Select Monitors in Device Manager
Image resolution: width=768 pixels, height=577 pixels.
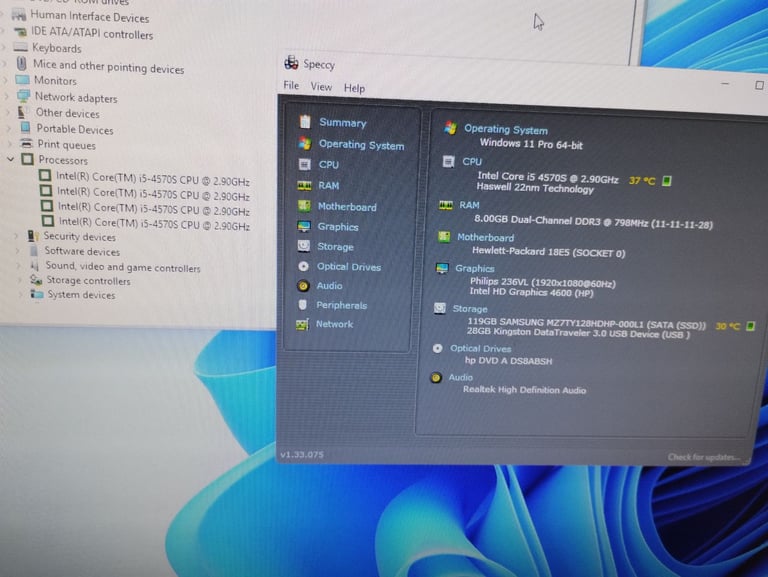click(55, 80)
